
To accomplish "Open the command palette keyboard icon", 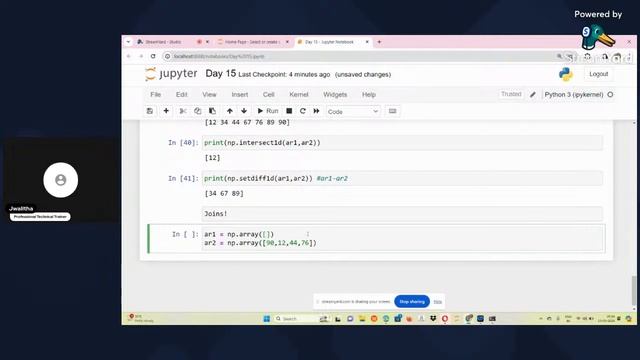I will pos(392,111).
